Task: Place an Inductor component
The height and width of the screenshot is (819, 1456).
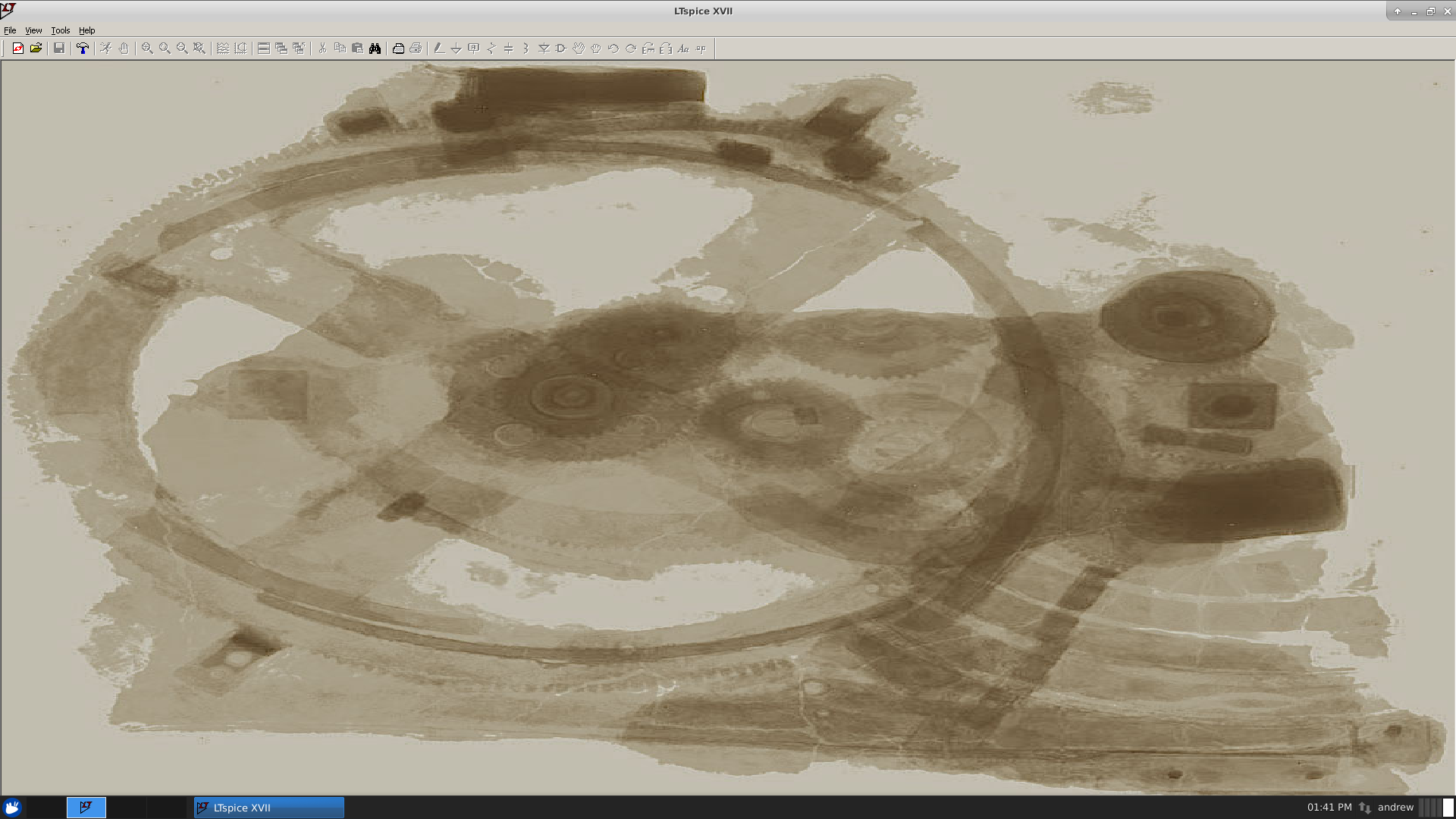Action: (526, 49)
